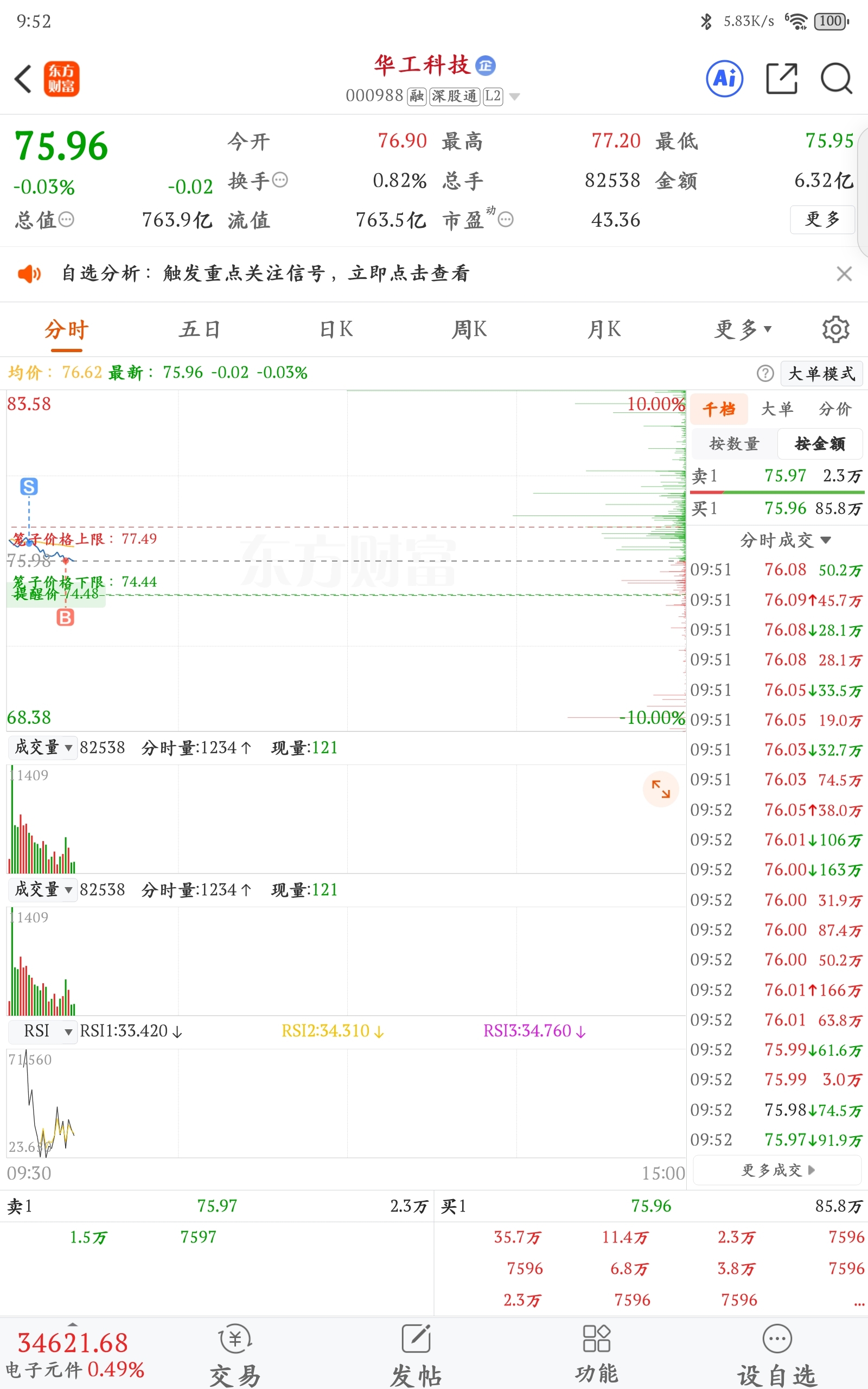
Task: Dismiss the 自选分析 notice with X
Action: pos(844,274)
